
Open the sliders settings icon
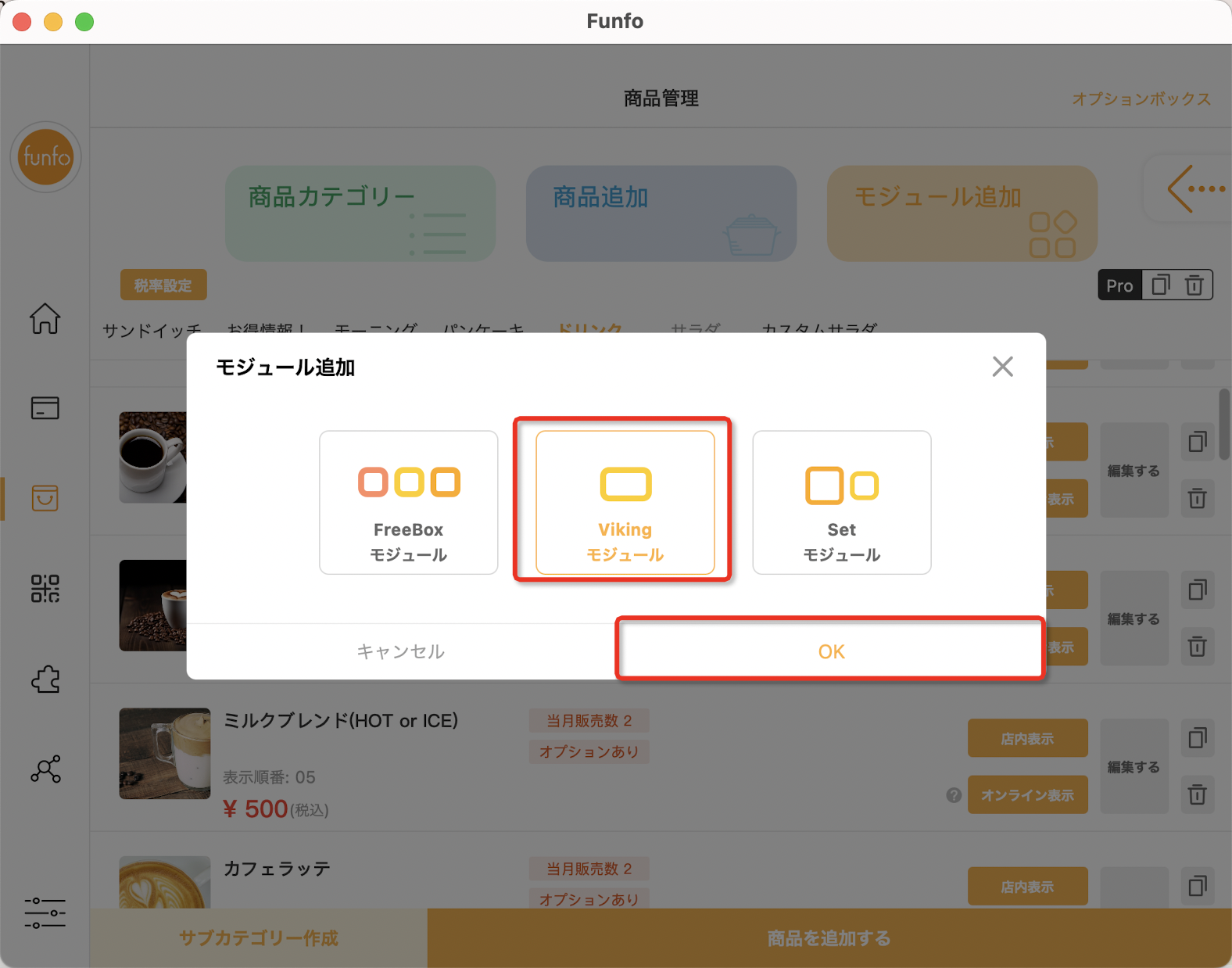[45, 912]
